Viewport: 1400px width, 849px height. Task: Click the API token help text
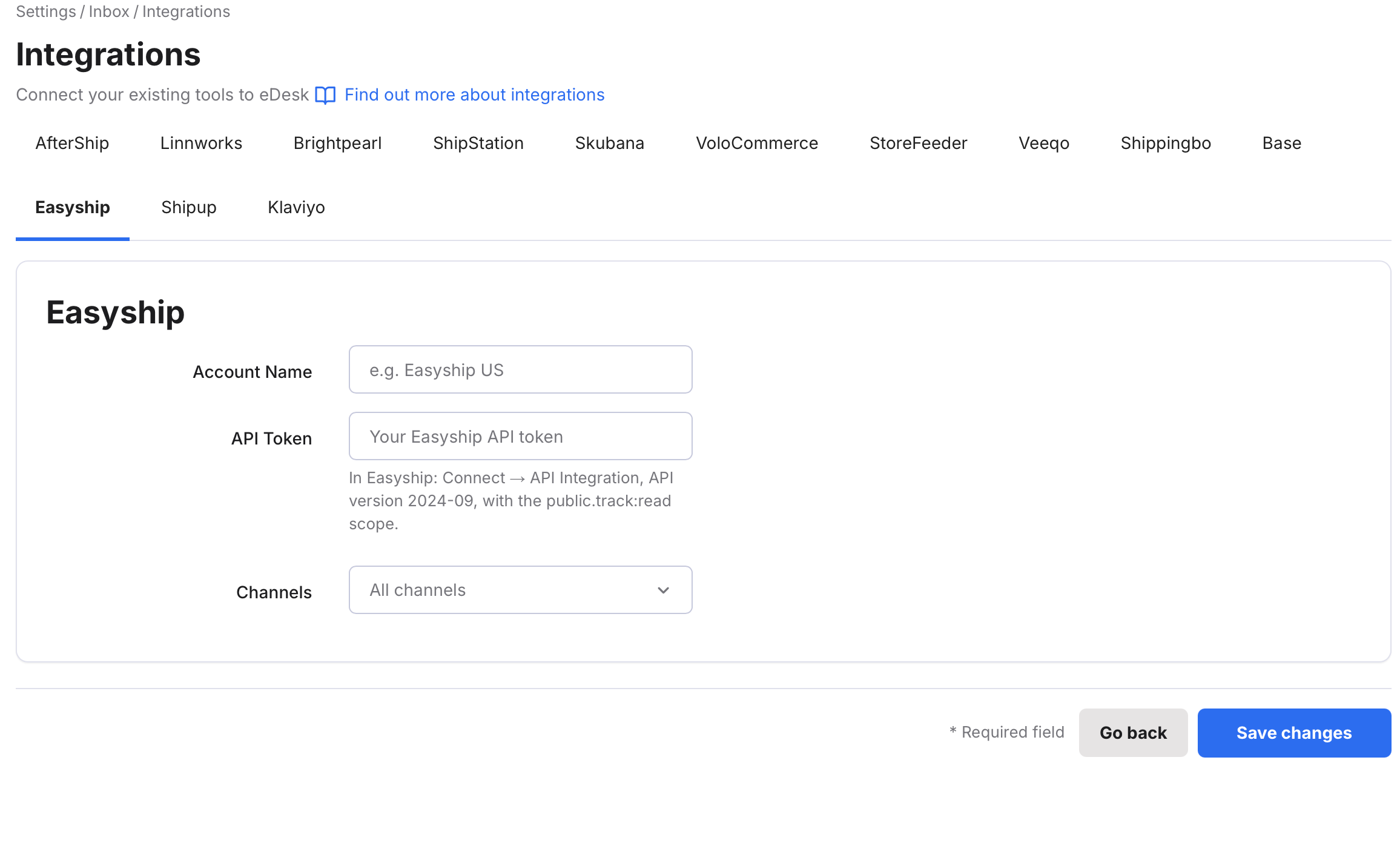(511, 501)
